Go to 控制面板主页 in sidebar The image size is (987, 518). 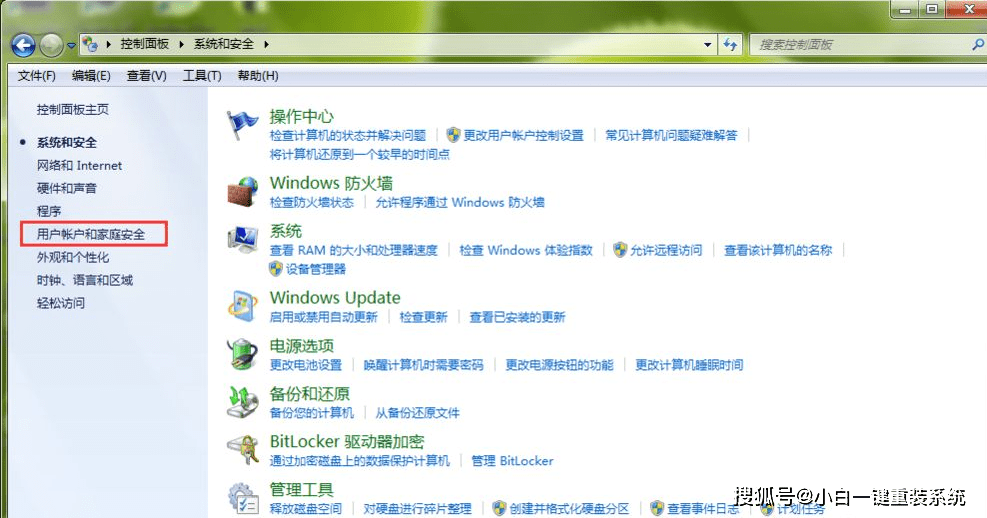click(72, 110)
